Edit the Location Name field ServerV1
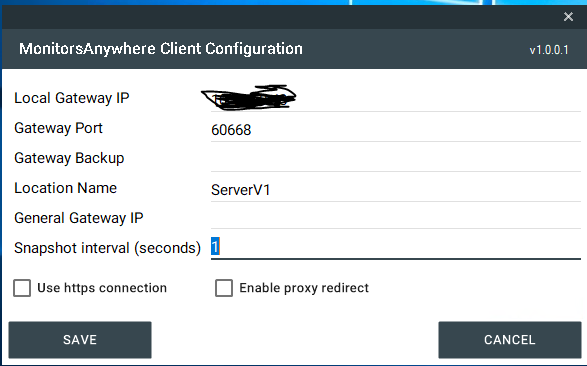 pos(396,189)
